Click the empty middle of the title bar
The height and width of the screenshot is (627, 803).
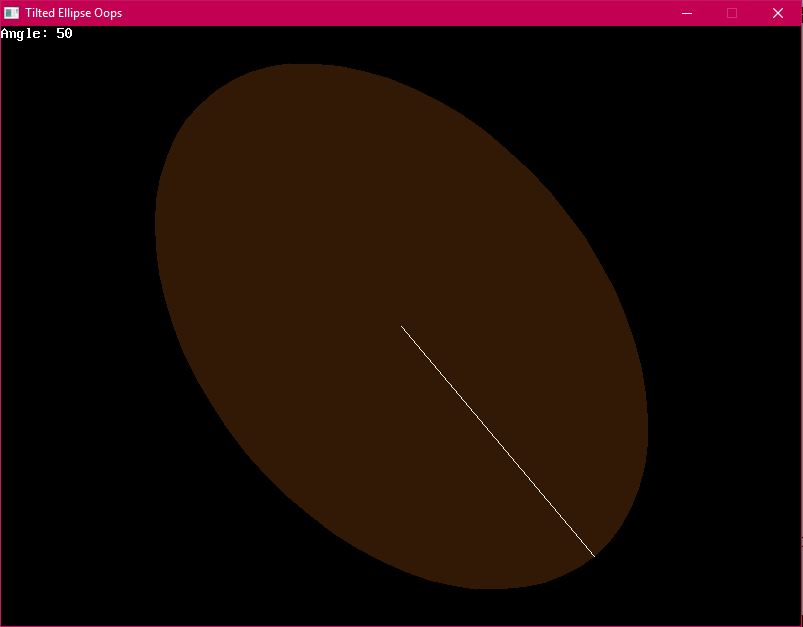pos(400,13)
